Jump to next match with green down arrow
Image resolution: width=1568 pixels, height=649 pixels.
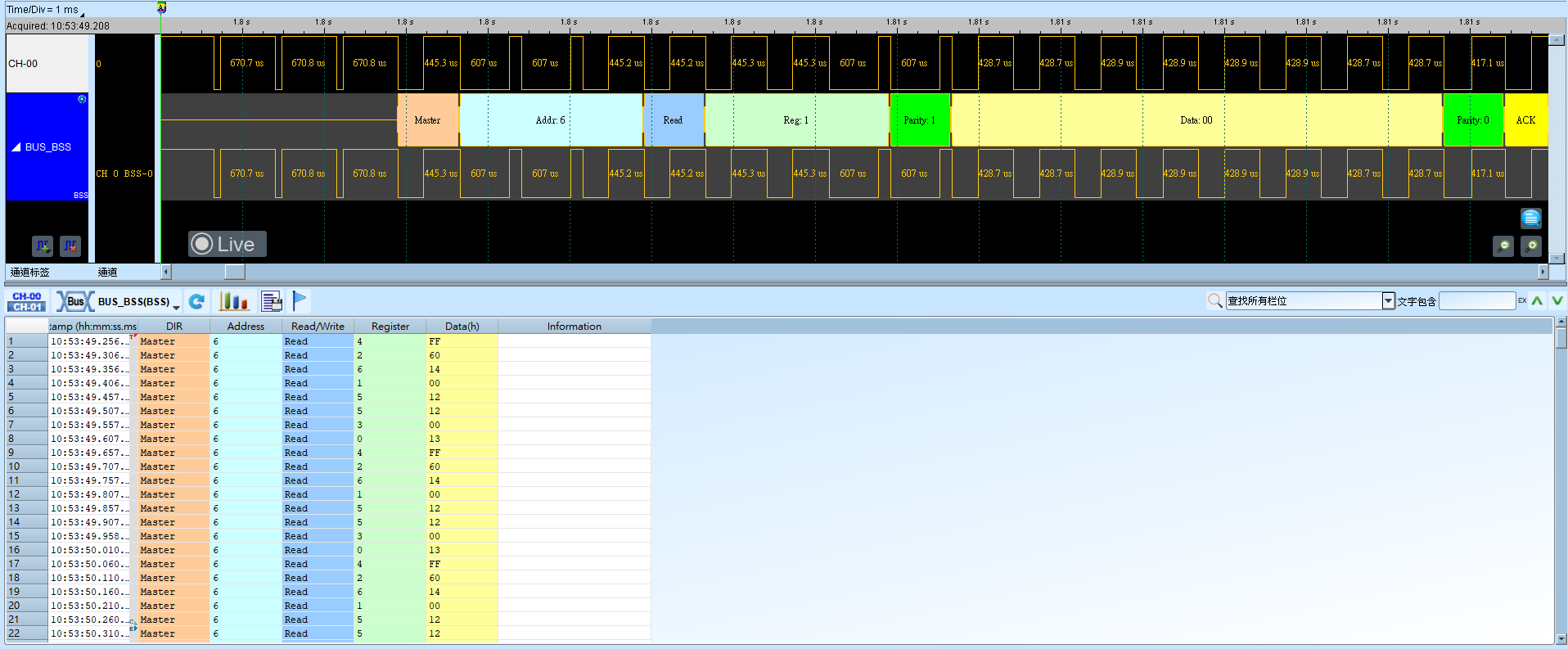pyautogui.click(x=1557, y=301)
